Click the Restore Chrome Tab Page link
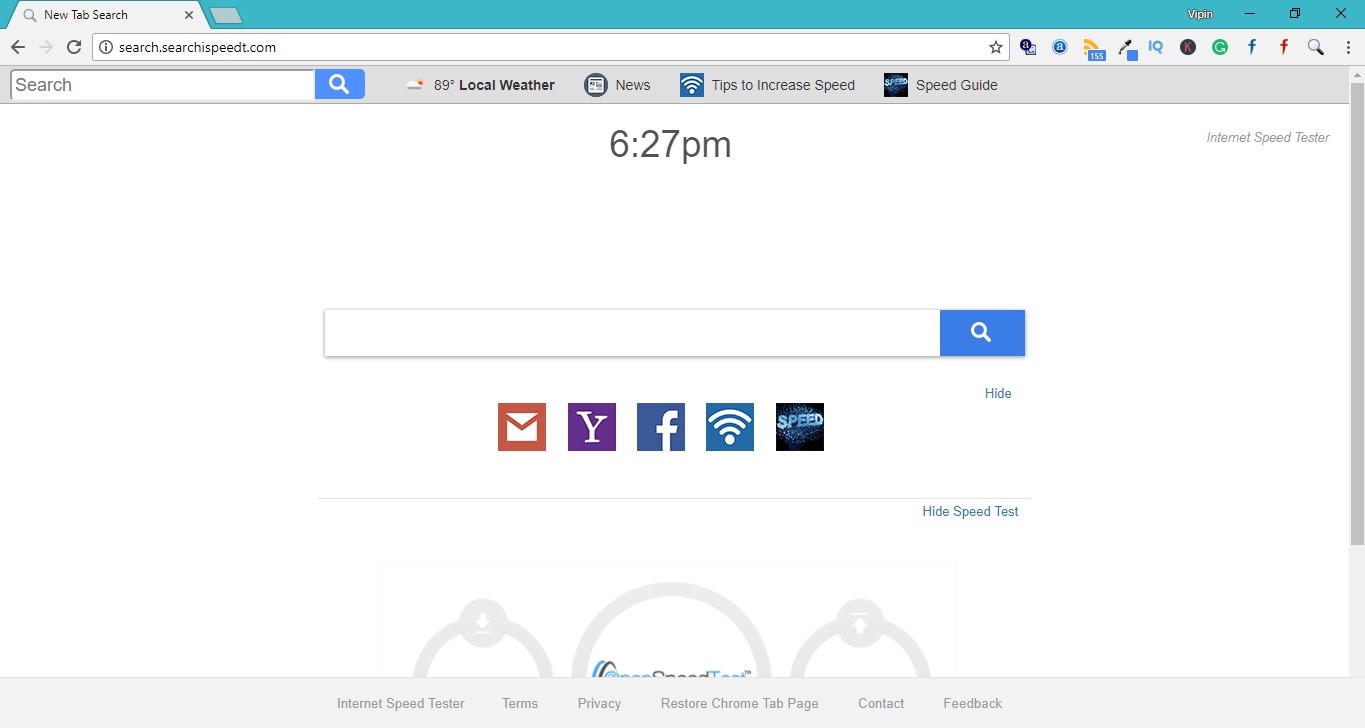The image size is (1365, 728). coord(738,703)
